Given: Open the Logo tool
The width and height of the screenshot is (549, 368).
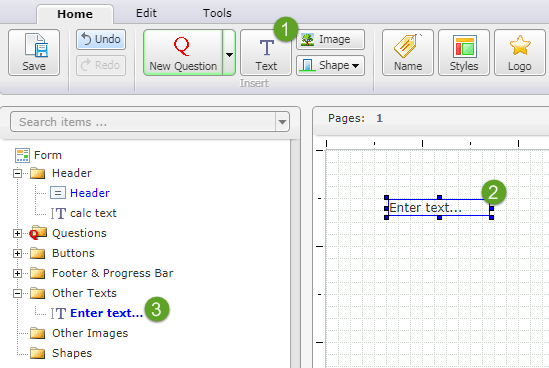Looking at the screenshot, I should click(x=520, y=53).
